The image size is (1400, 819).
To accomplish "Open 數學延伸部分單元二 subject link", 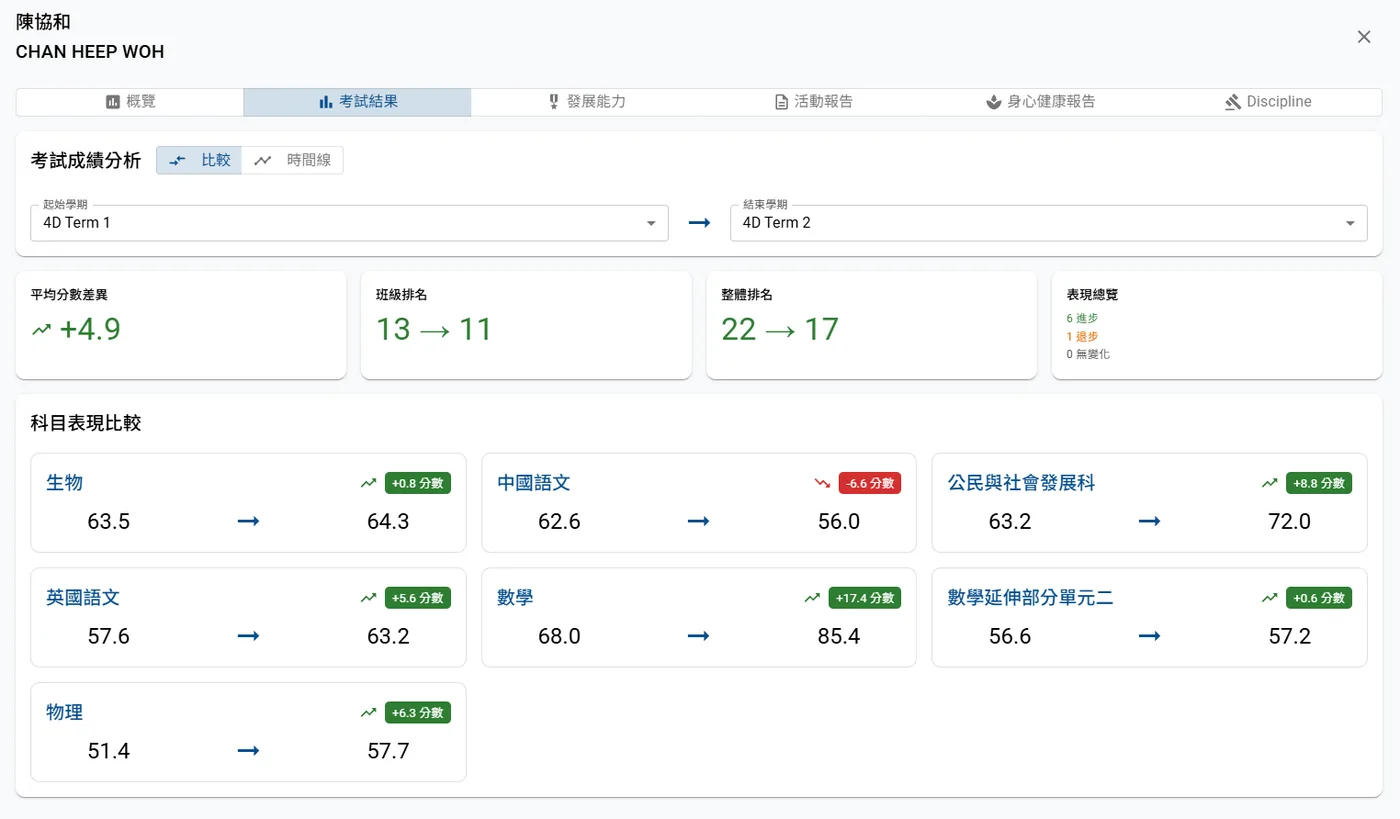I will [x=1030, y=598].
